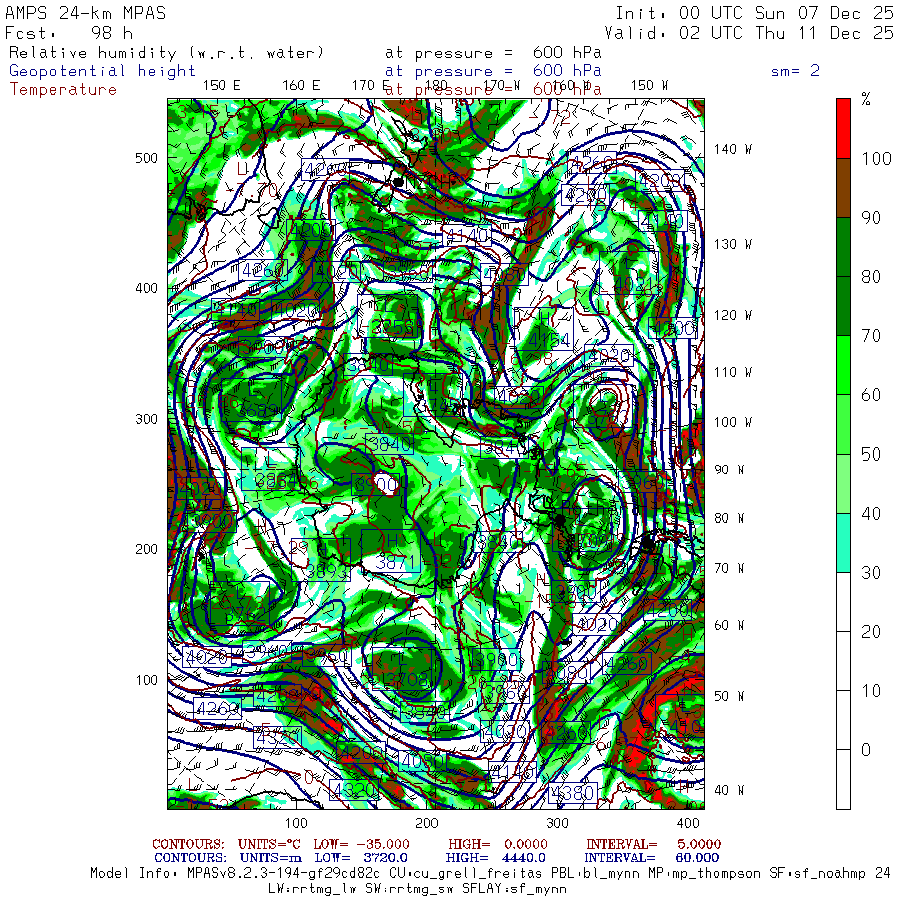Select the '110 W' longitude label
900x900 pixels.
pyautogui.click(x=733, y=373)
